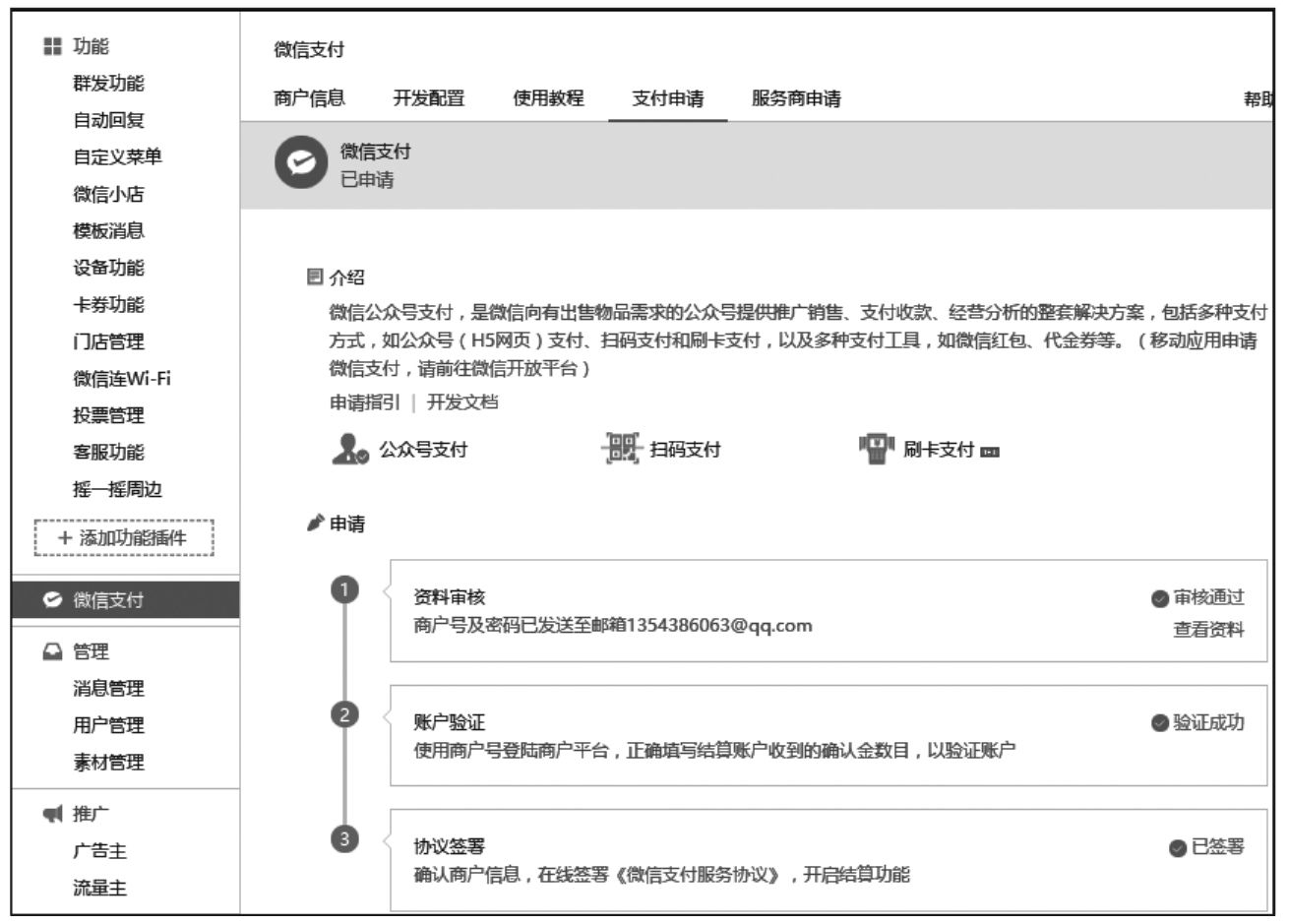Viewport: 1289px width, 924px height.
Task: Click the step 3 circle marker
Action: click(344, 839)
